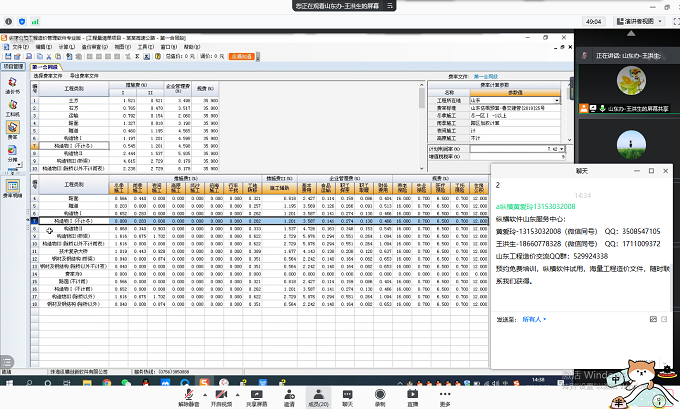
Task: Start the 录制 recording
Action: pyautogui.click(x=380, y=397)
